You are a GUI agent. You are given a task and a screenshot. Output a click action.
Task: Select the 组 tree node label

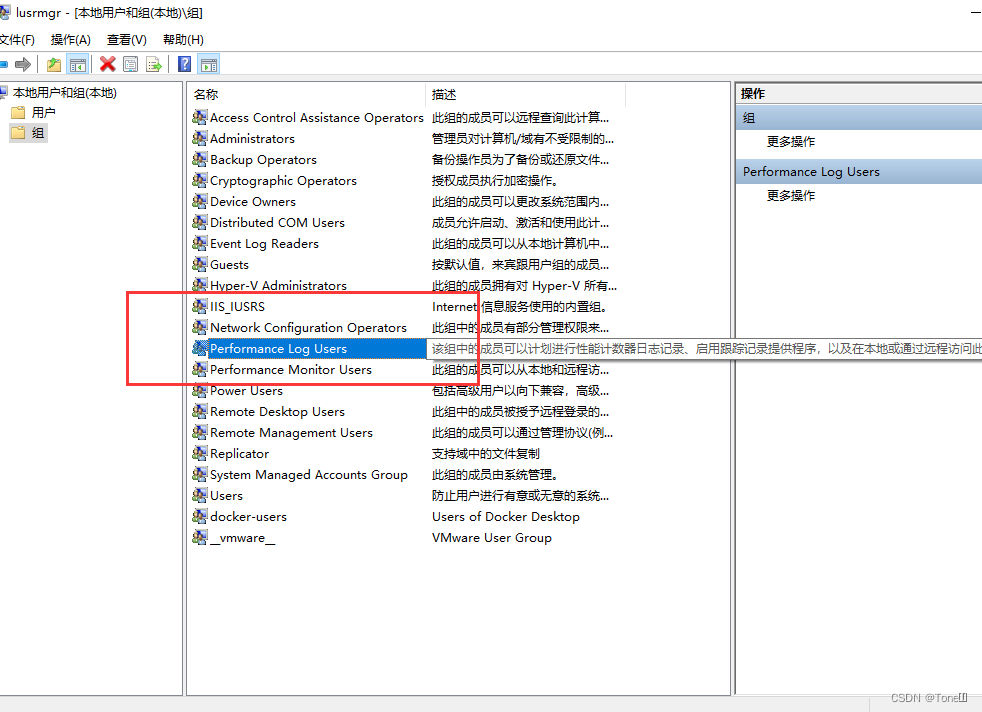point(38,133)
